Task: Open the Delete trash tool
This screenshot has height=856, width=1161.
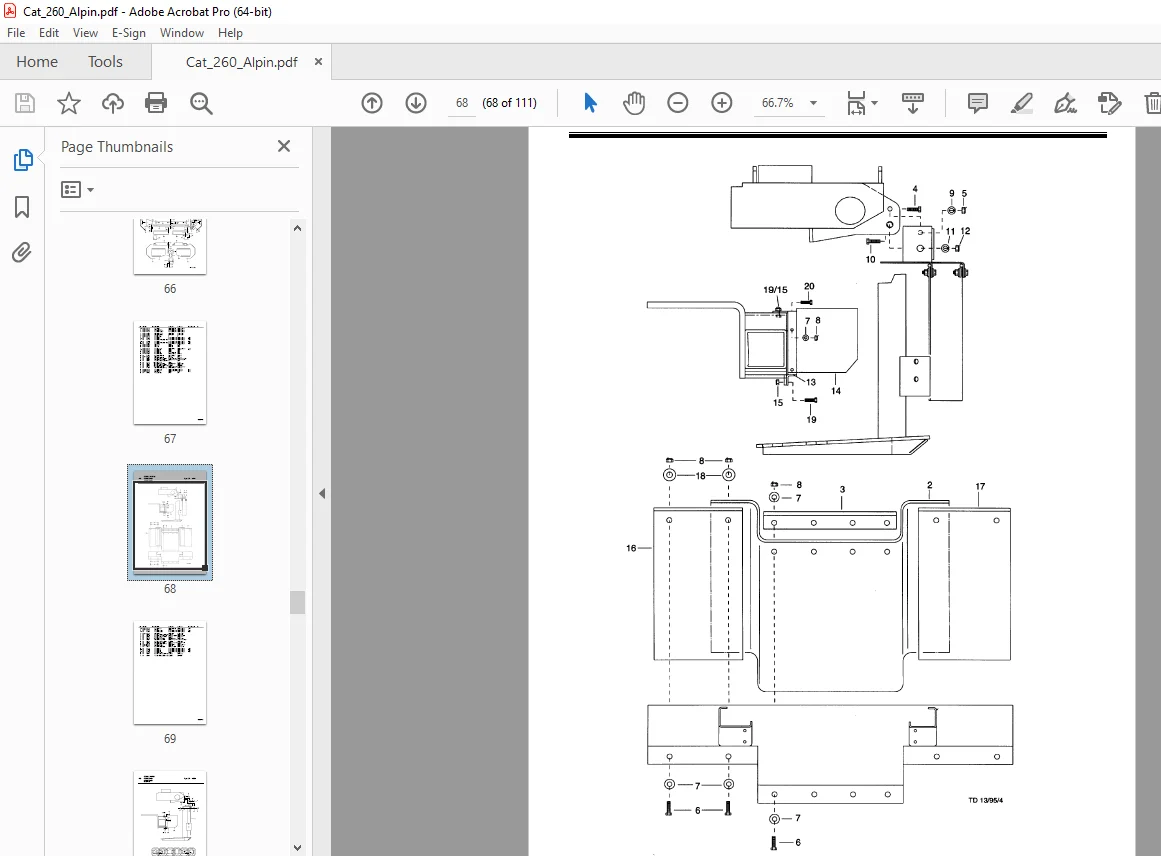Action: tap(1152, 103)
